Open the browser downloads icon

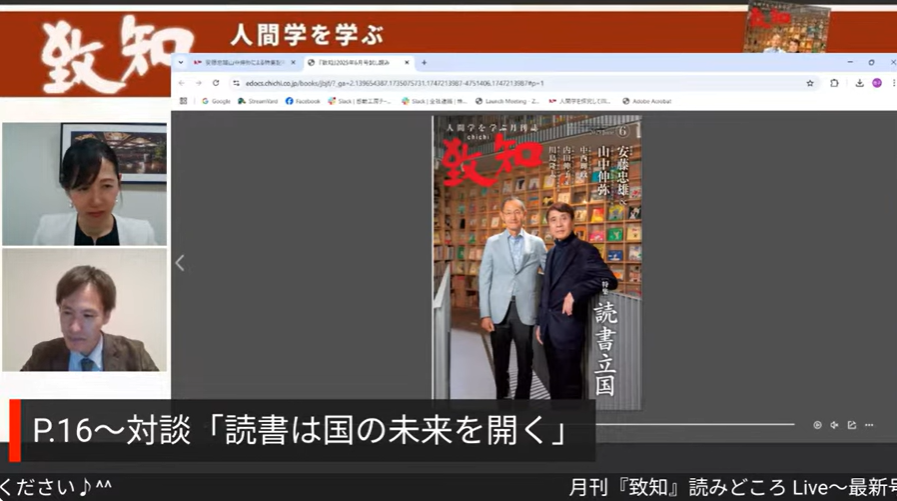pos(859,83)
